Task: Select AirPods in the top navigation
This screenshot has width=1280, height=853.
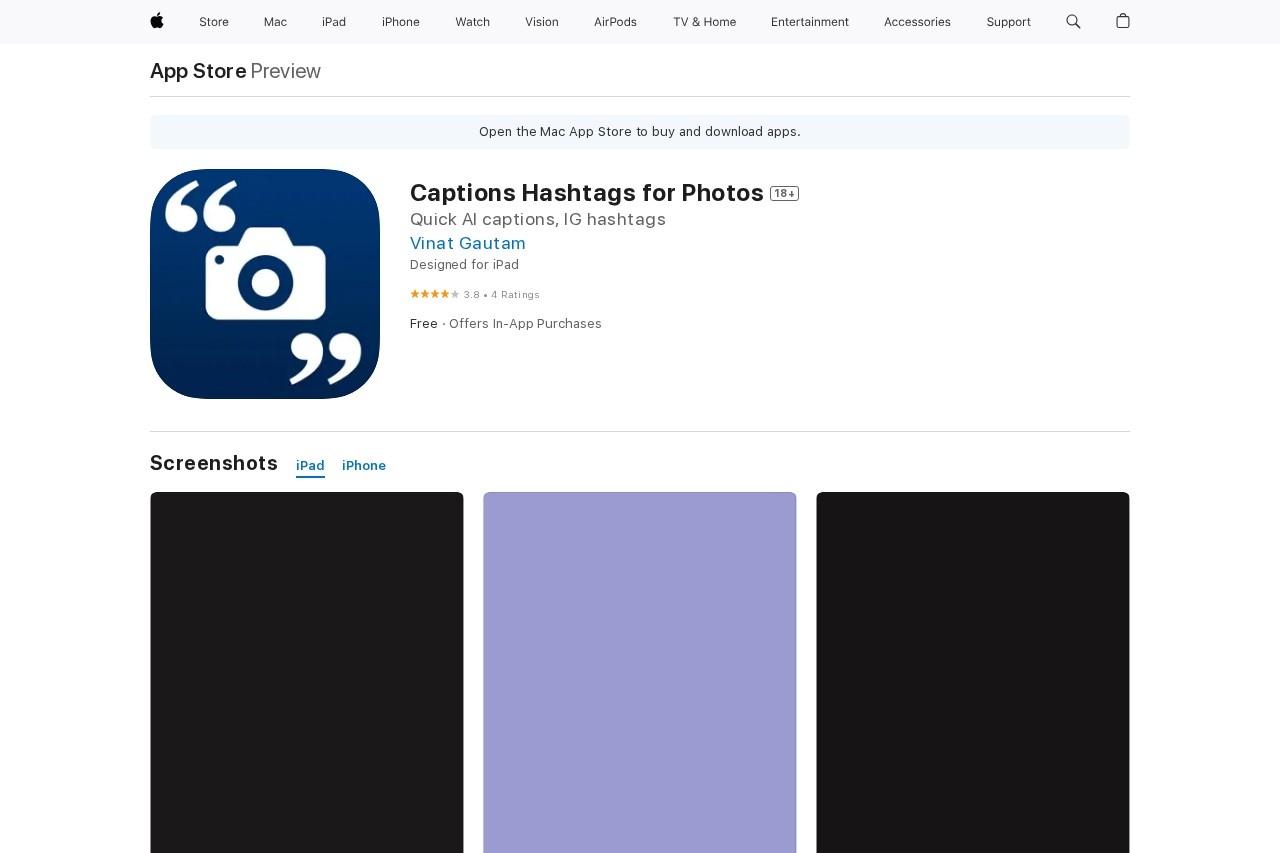Action: 615,22
